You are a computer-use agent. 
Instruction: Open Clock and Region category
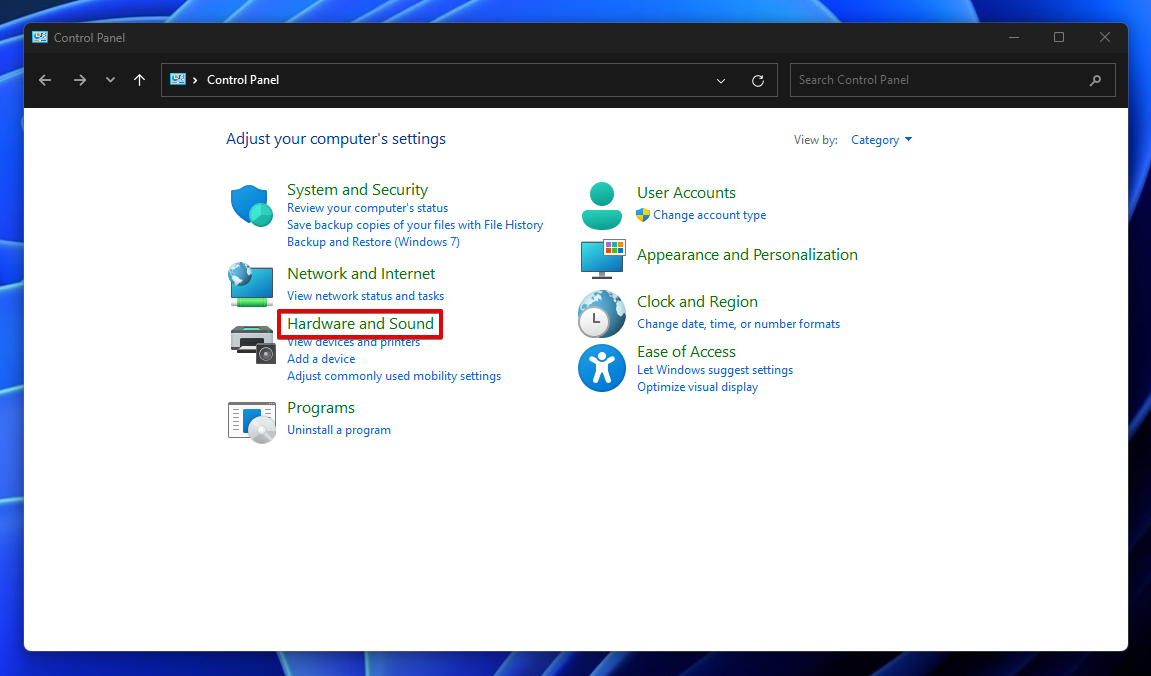[x=697, y=302]
